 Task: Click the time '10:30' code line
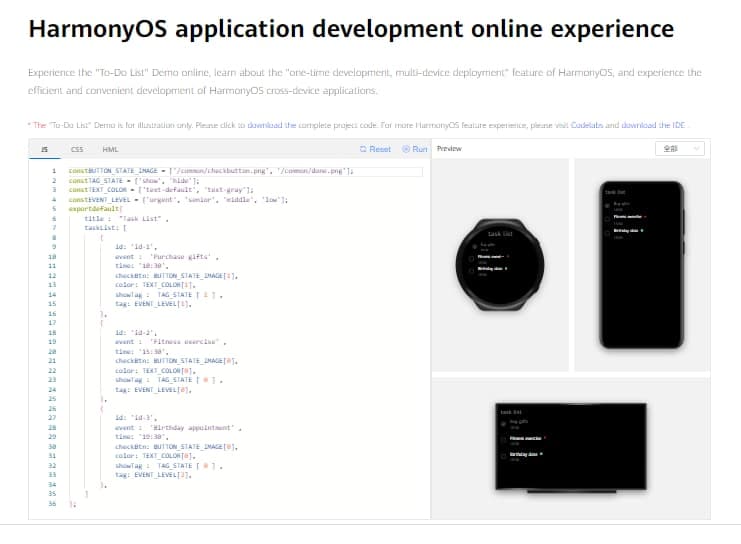click(x=142, y=266)
